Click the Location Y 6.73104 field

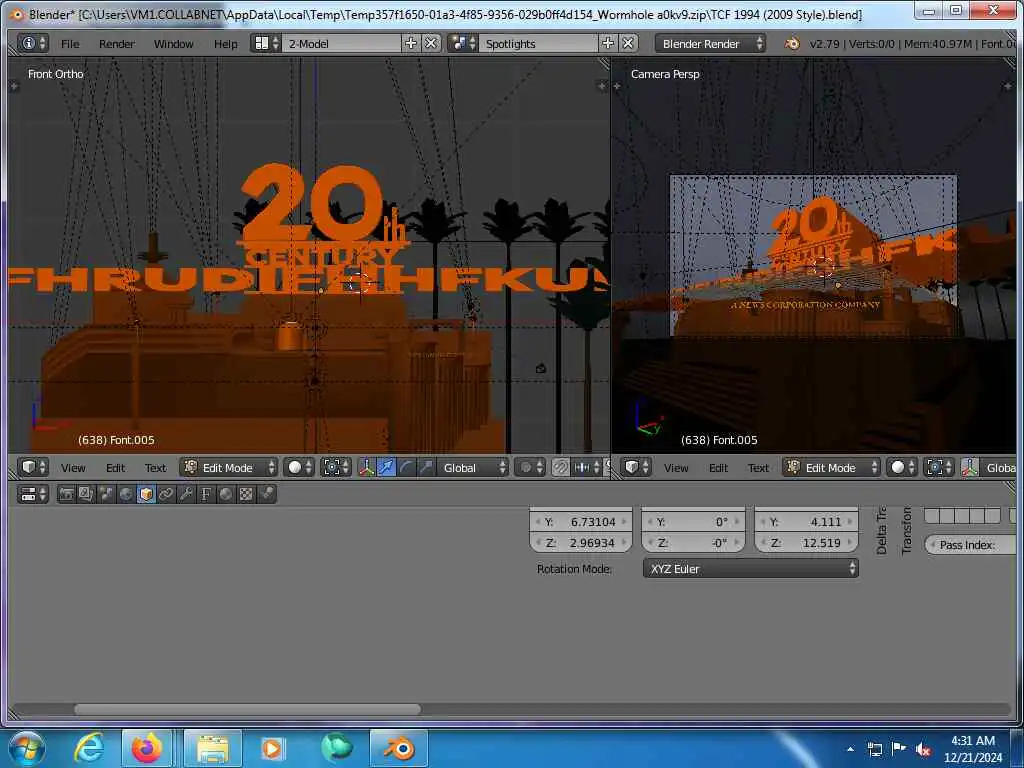(581, 522)
